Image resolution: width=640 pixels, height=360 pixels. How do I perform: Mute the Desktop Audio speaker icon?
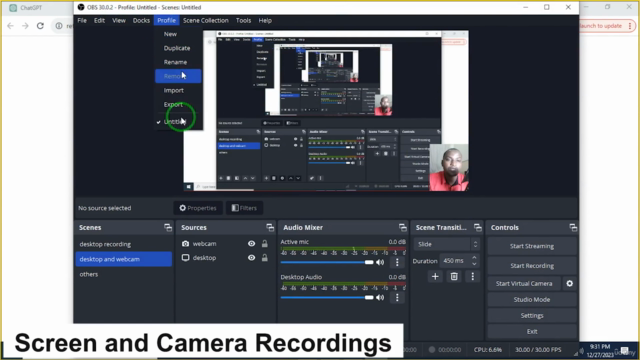click(x=380, y=298)
